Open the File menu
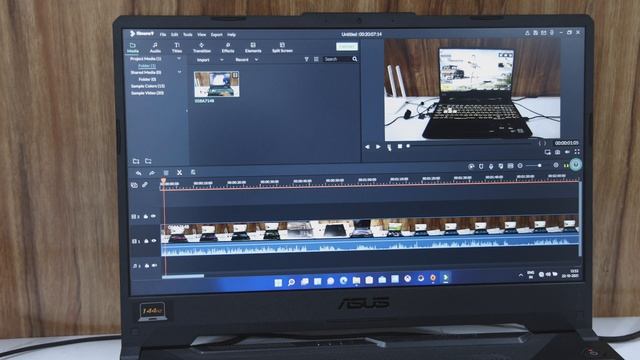 163,35
